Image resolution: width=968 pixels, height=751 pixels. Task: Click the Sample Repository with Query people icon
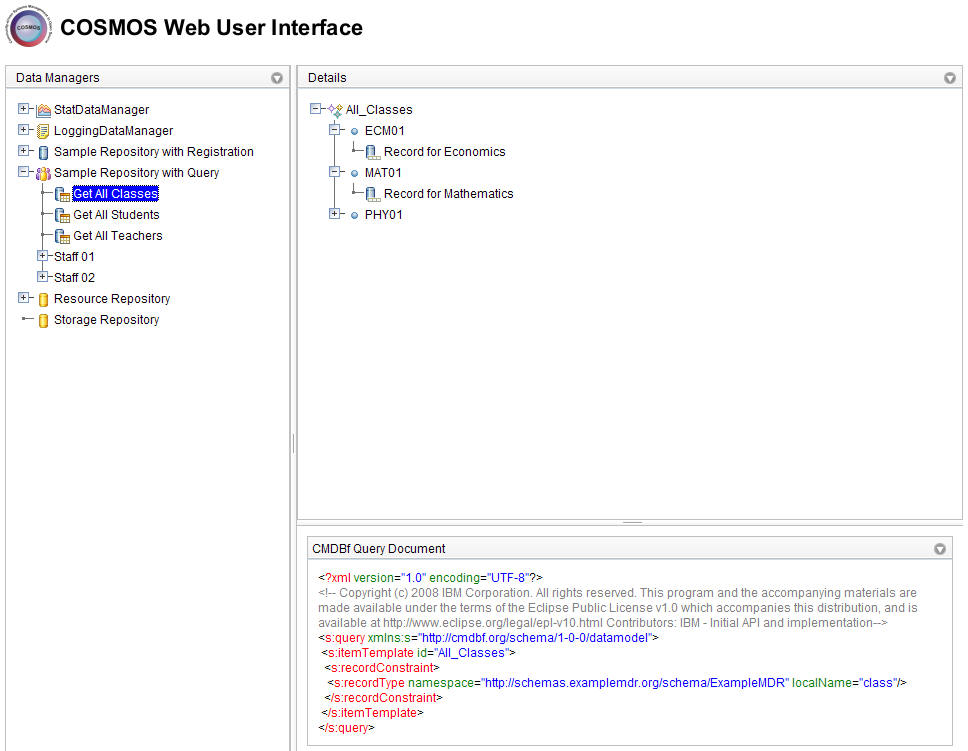[x=43, y=174]
